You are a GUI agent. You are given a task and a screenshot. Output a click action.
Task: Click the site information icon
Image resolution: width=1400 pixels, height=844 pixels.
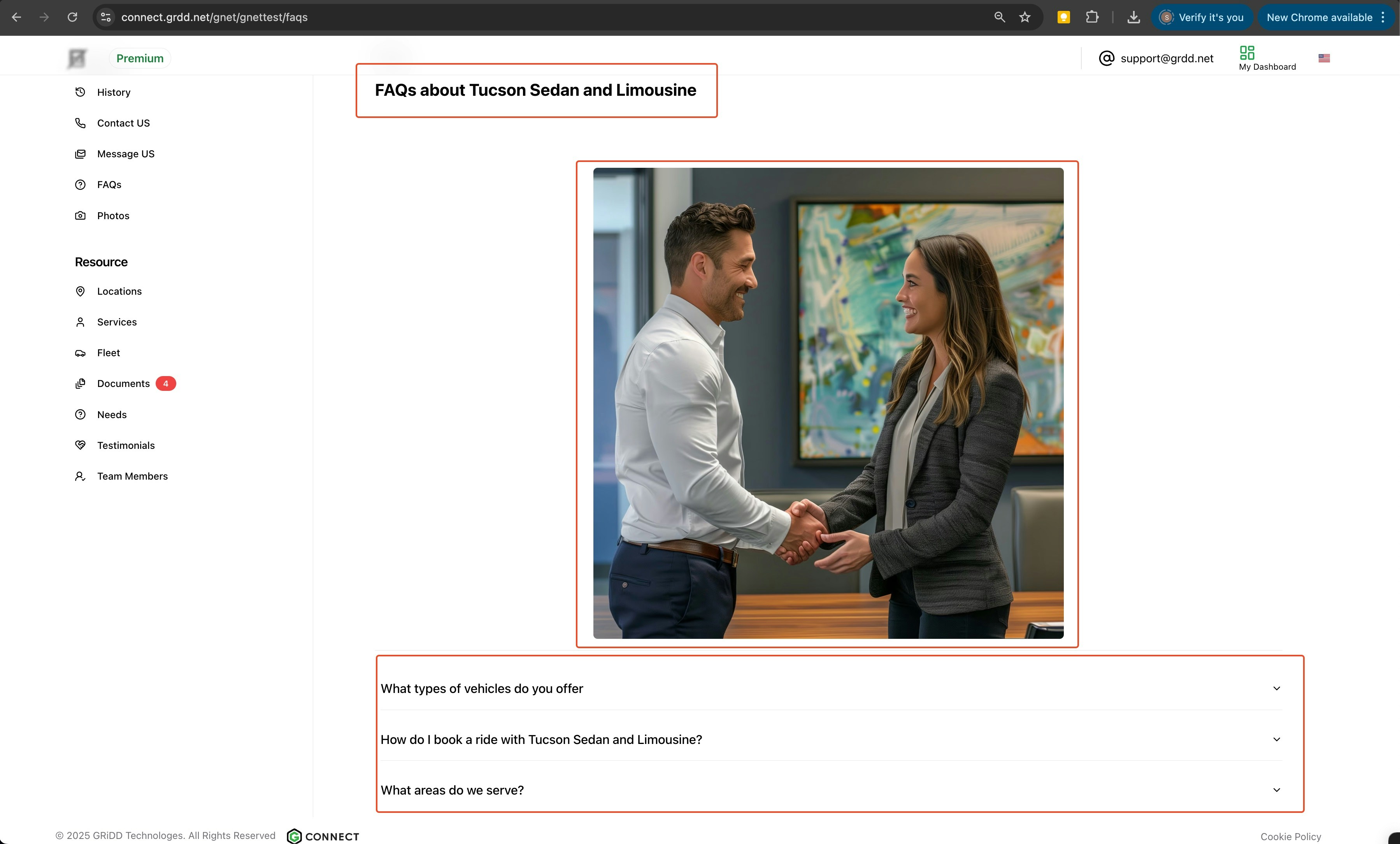(x=106, y=17)
